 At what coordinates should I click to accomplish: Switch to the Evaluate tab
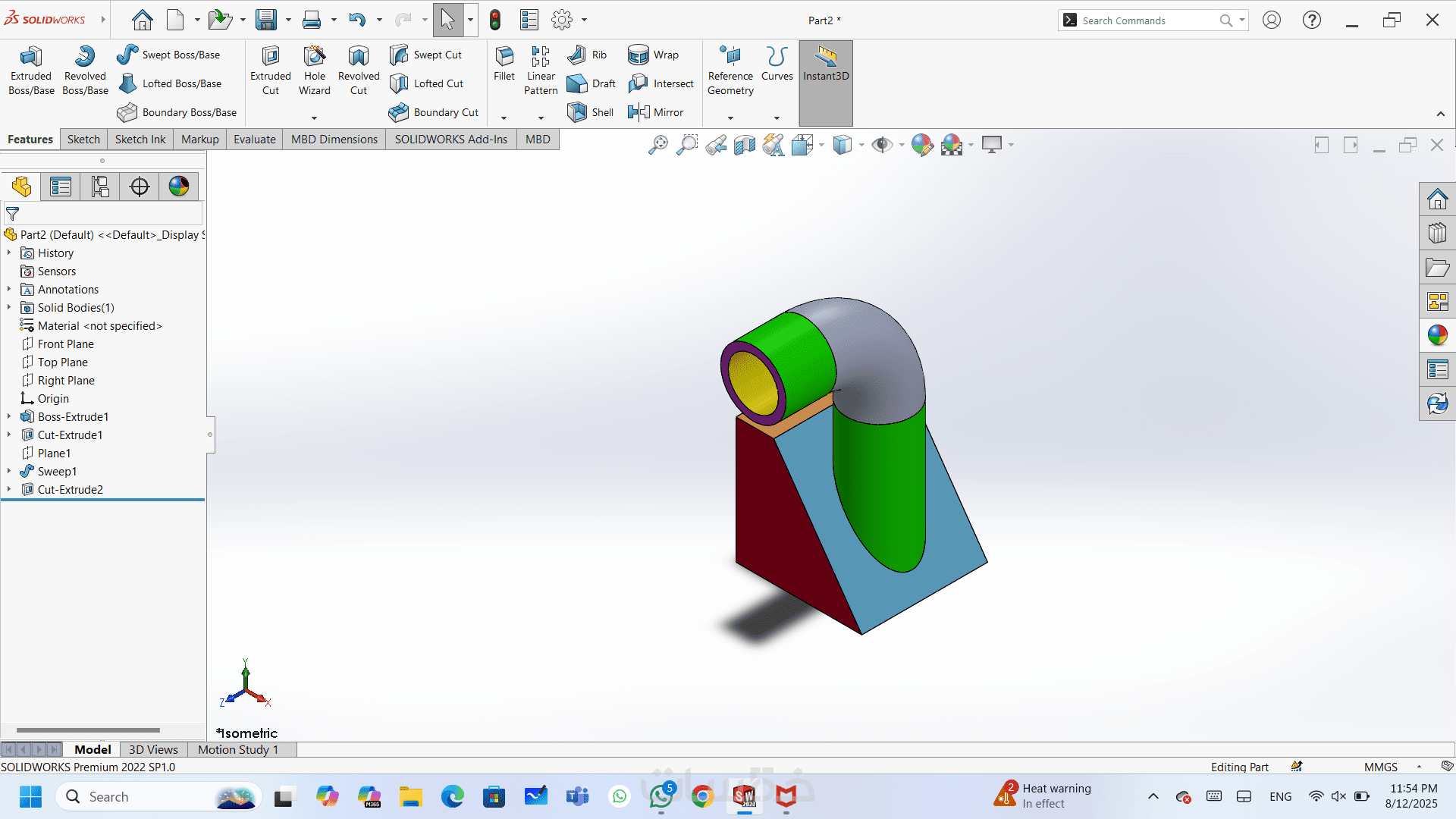tap(254, 140)
